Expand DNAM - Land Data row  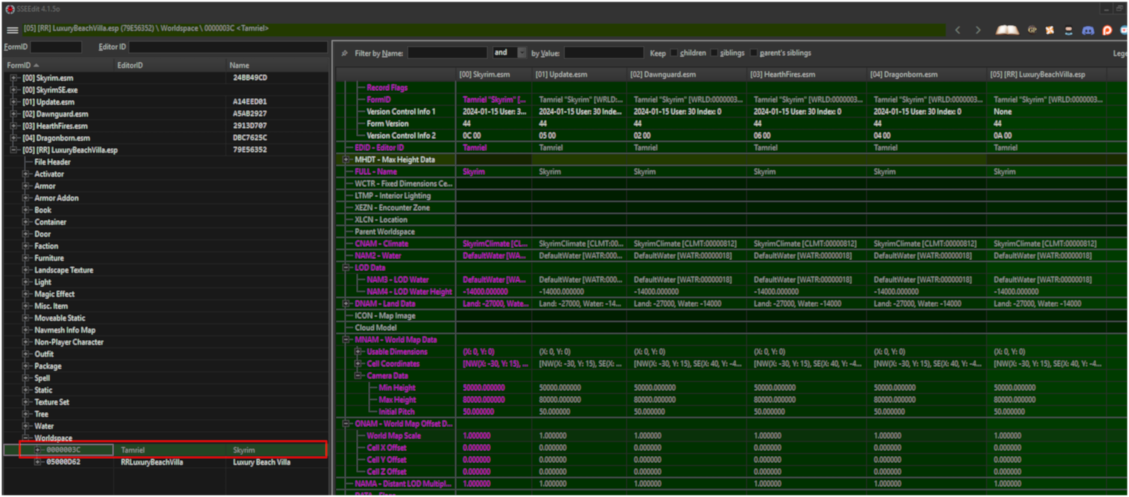(x=346, y=303)
